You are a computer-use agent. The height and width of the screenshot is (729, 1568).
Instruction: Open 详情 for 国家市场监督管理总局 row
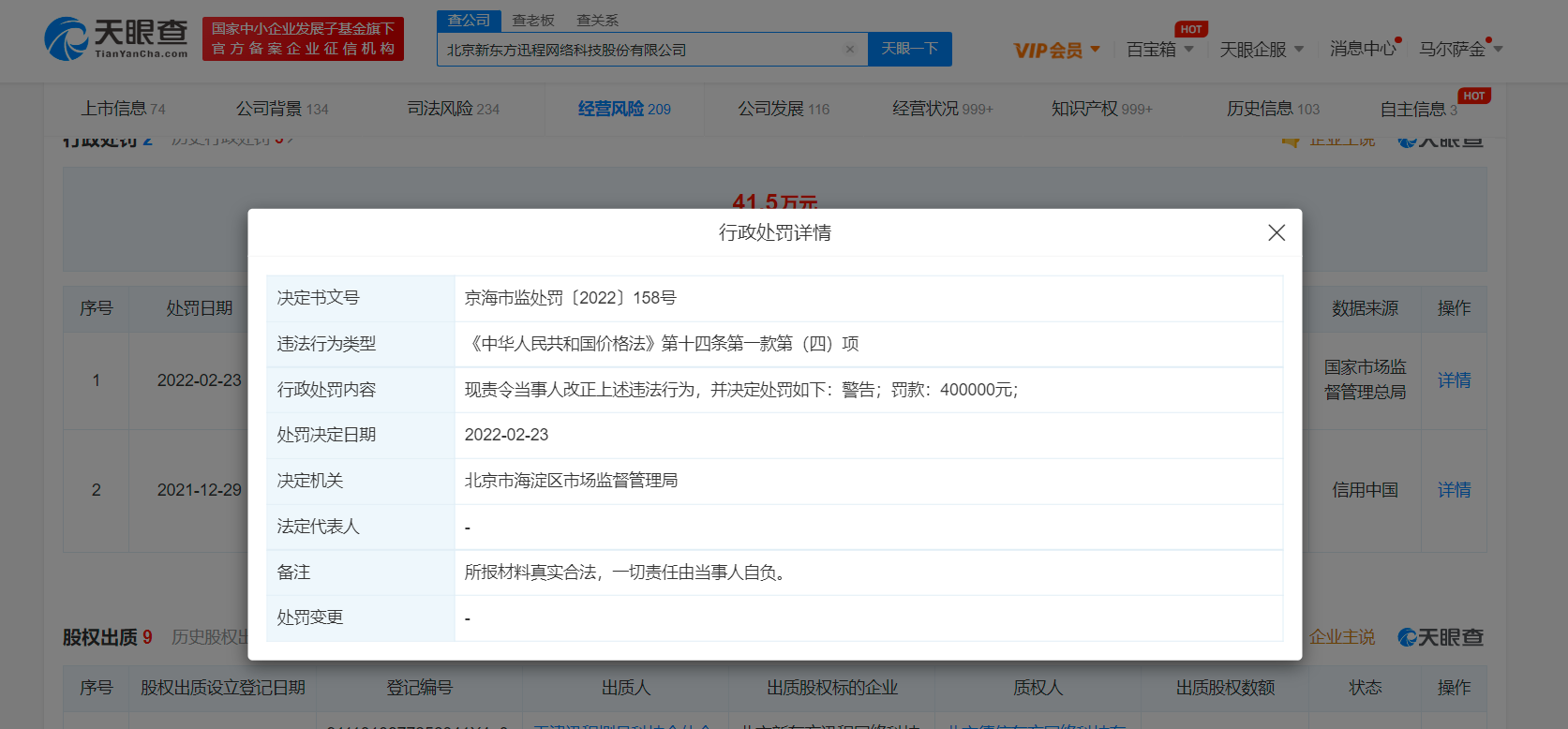click(1455, 380)
